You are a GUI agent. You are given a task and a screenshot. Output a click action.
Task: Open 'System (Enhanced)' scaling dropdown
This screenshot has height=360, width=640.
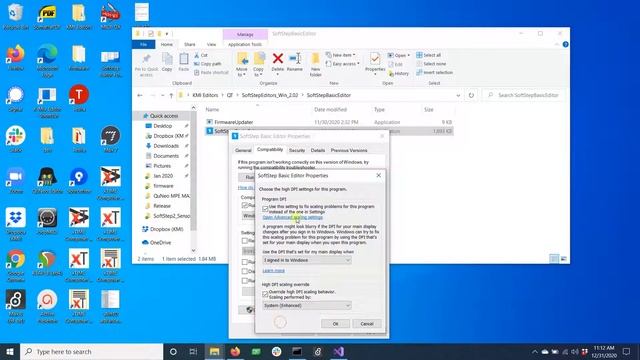click(307, 305)
